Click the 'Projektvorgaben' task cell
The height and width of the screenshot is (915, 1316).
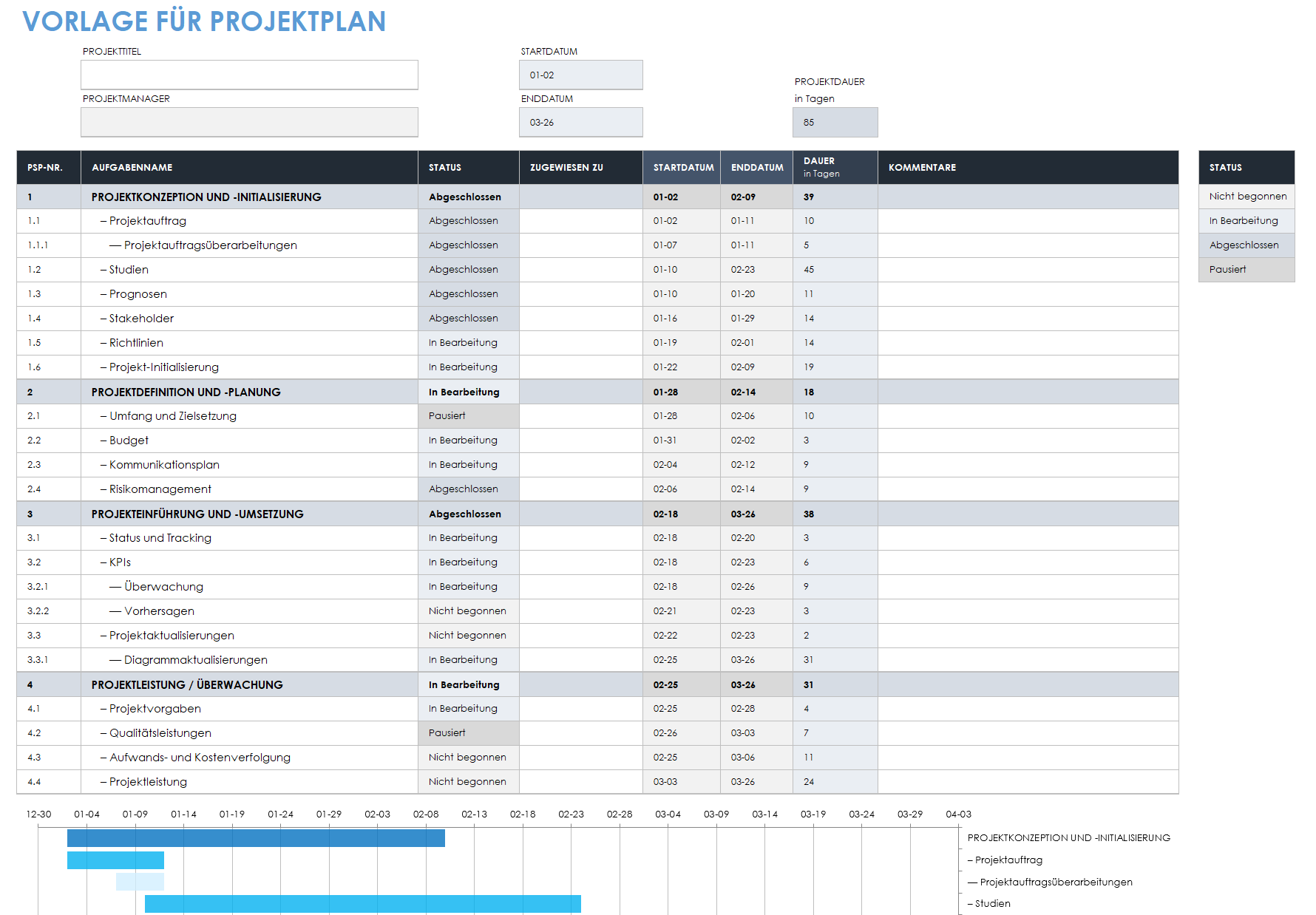click(249, 709)
